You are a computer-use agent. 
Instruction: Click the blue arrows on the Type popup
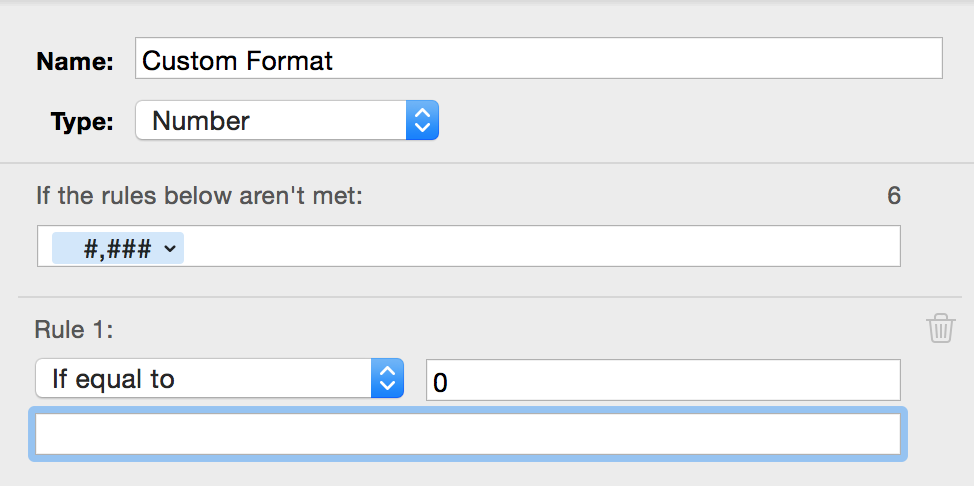(x=422, y=121)
